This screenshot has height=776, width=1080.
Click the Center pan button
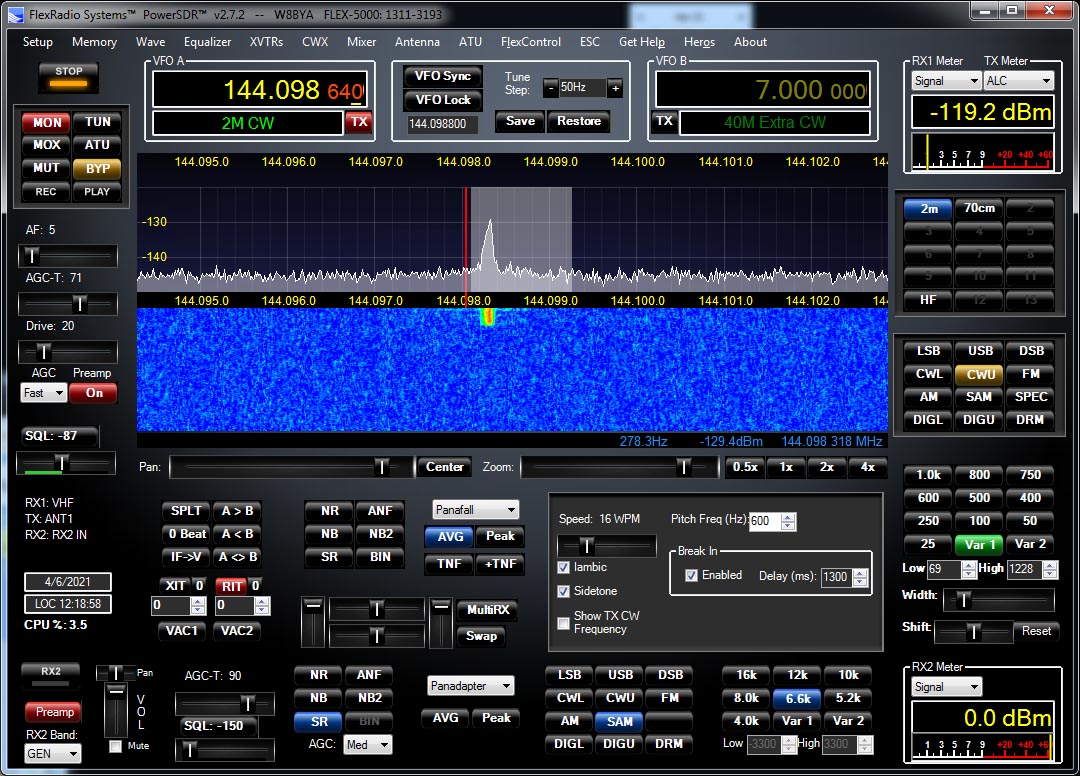pos(444,467)
